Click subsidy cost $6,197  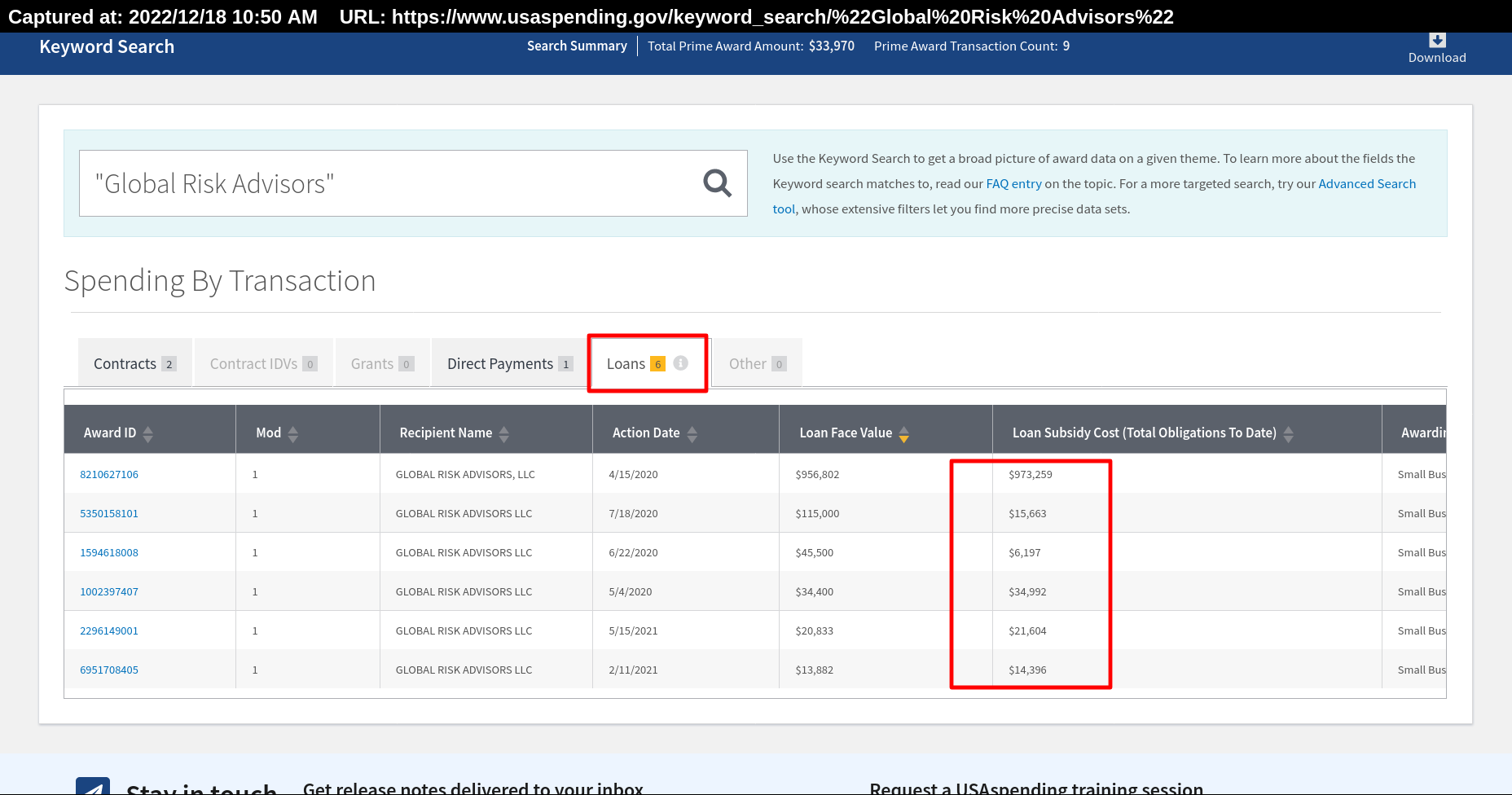(1025, 552)
